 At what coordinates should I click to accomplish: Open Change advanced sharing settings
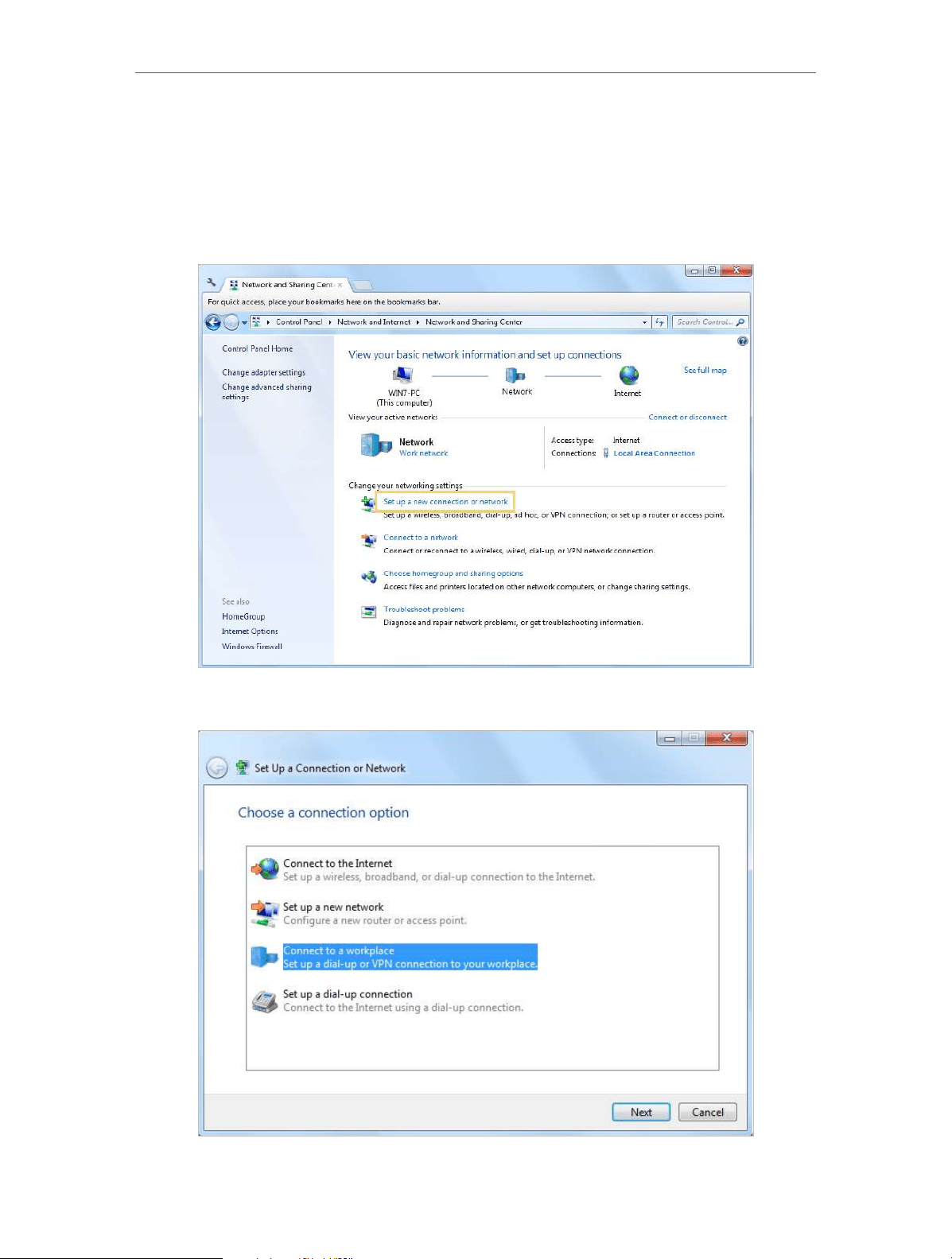pos(266,391)
